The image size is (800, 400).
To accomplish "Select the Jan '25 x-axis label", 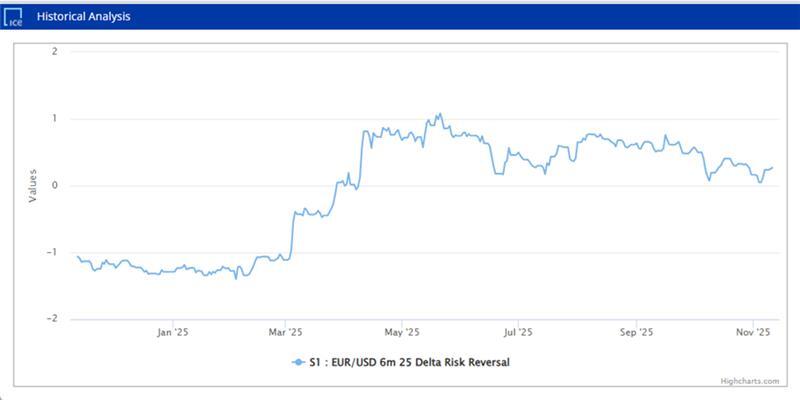I will coord(173,332).
